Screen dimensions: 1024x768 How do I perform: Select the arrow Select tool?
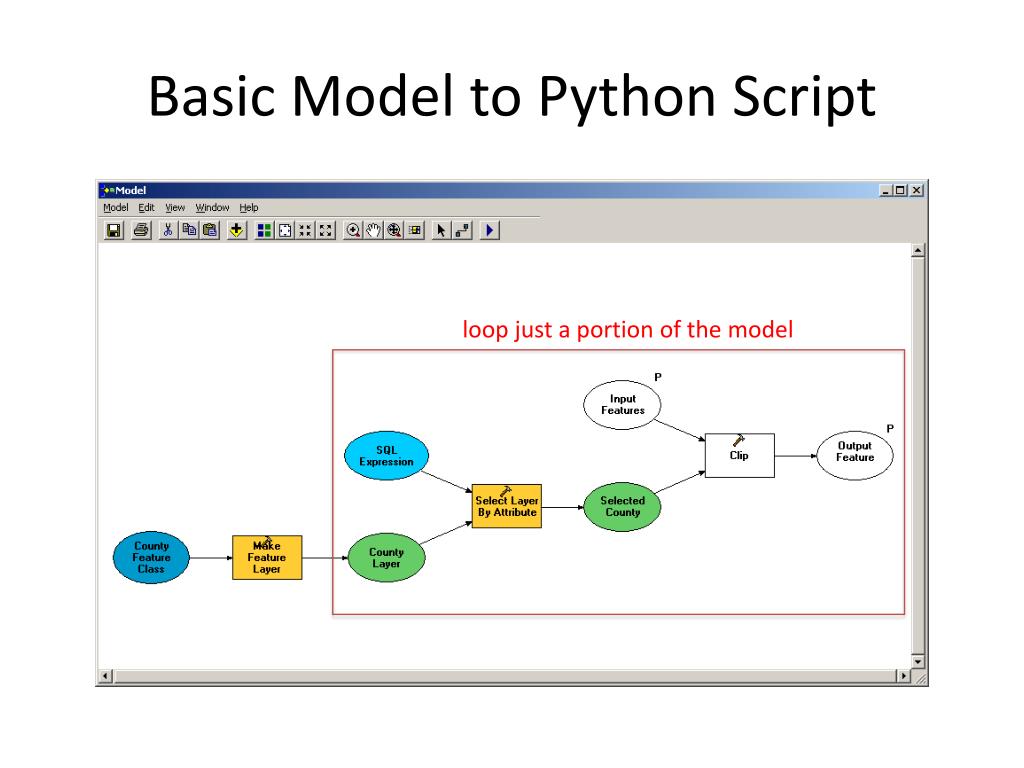441,231
